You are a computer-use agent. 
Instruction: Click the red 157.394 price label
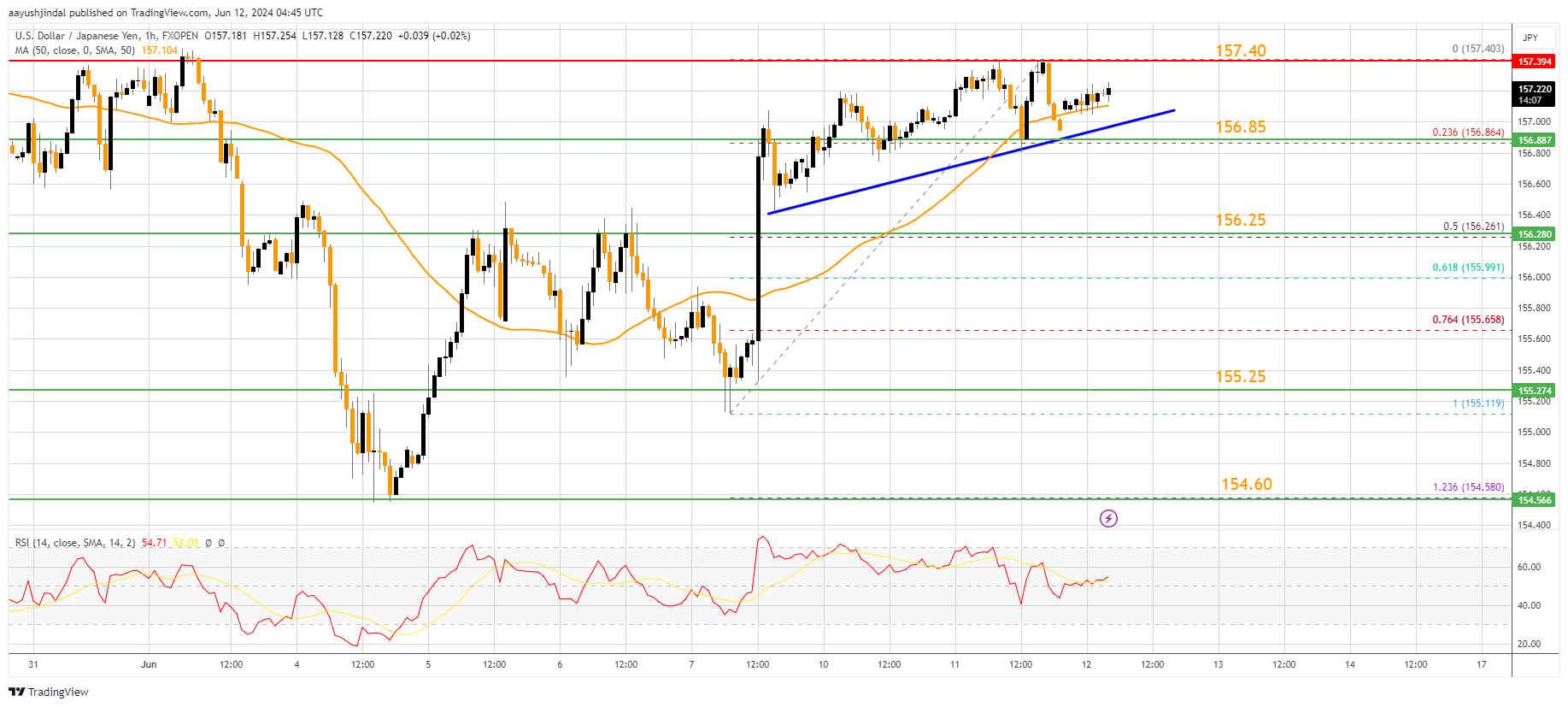[1535, 62]
